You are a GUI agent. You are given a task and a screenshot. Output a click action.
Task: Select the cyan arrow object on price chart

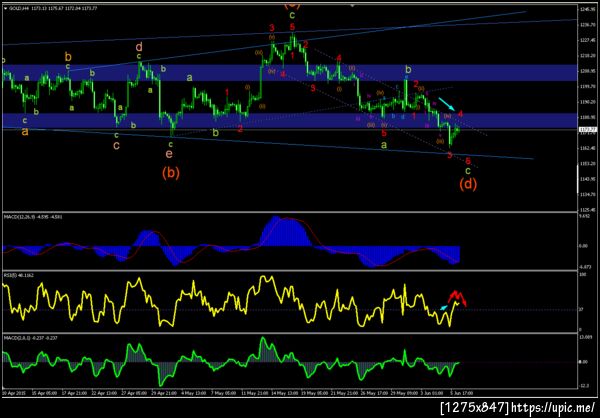pyautogui.click(x=446, y=104)
